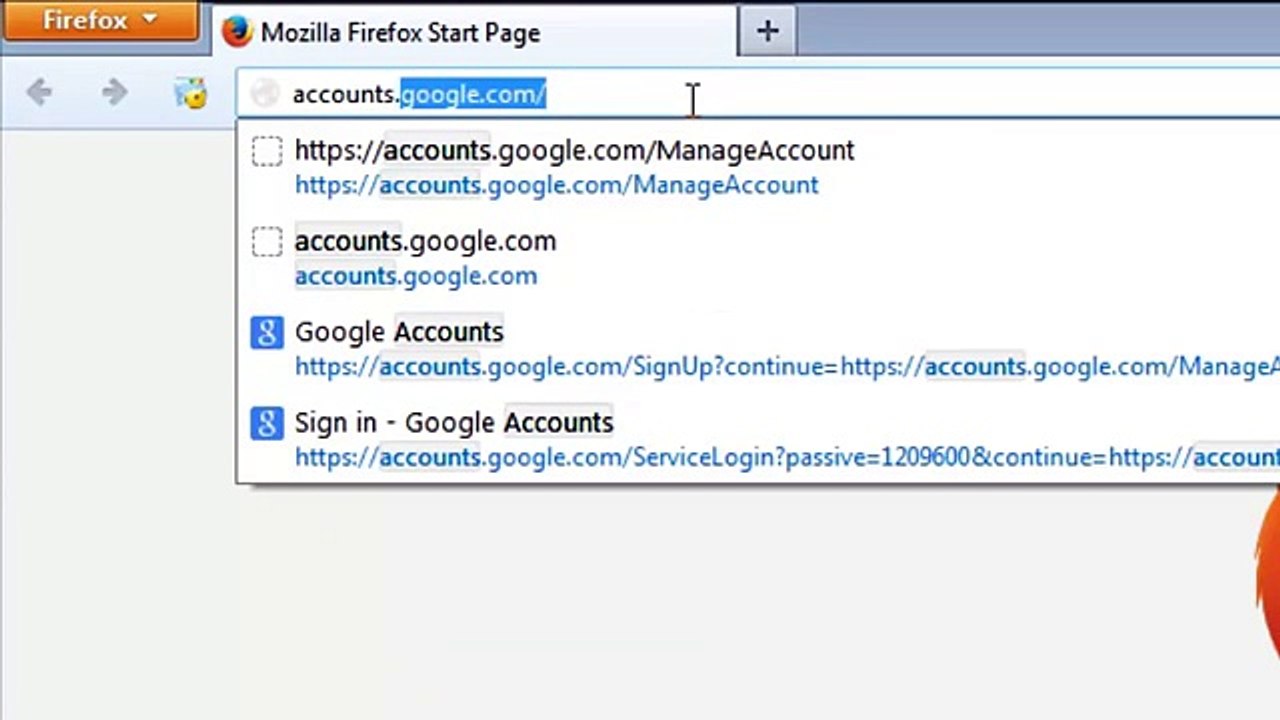Click the blue ManageAccount URL link

(556, 185)
